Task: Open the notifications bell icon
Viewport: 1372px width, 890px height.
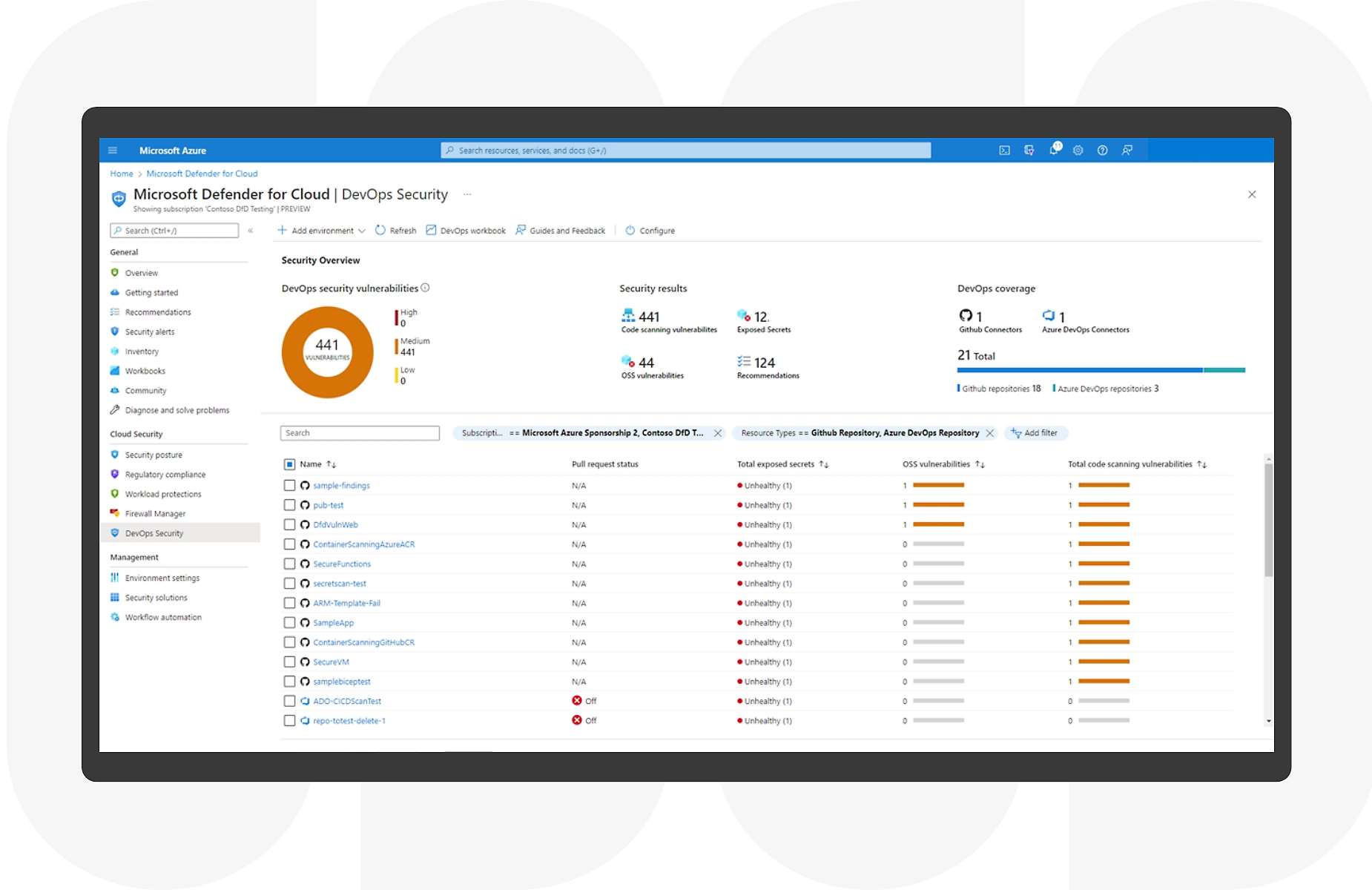Action: 1053,151
